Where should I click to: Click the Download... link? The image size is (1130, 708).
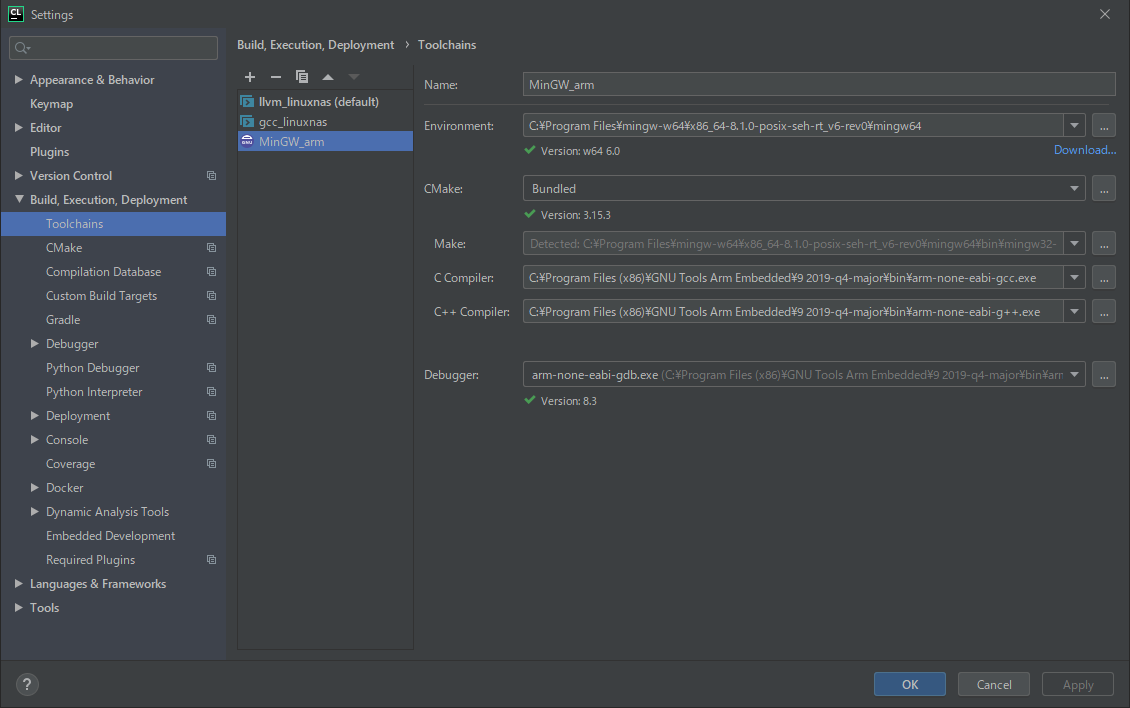coord(1085,150)
